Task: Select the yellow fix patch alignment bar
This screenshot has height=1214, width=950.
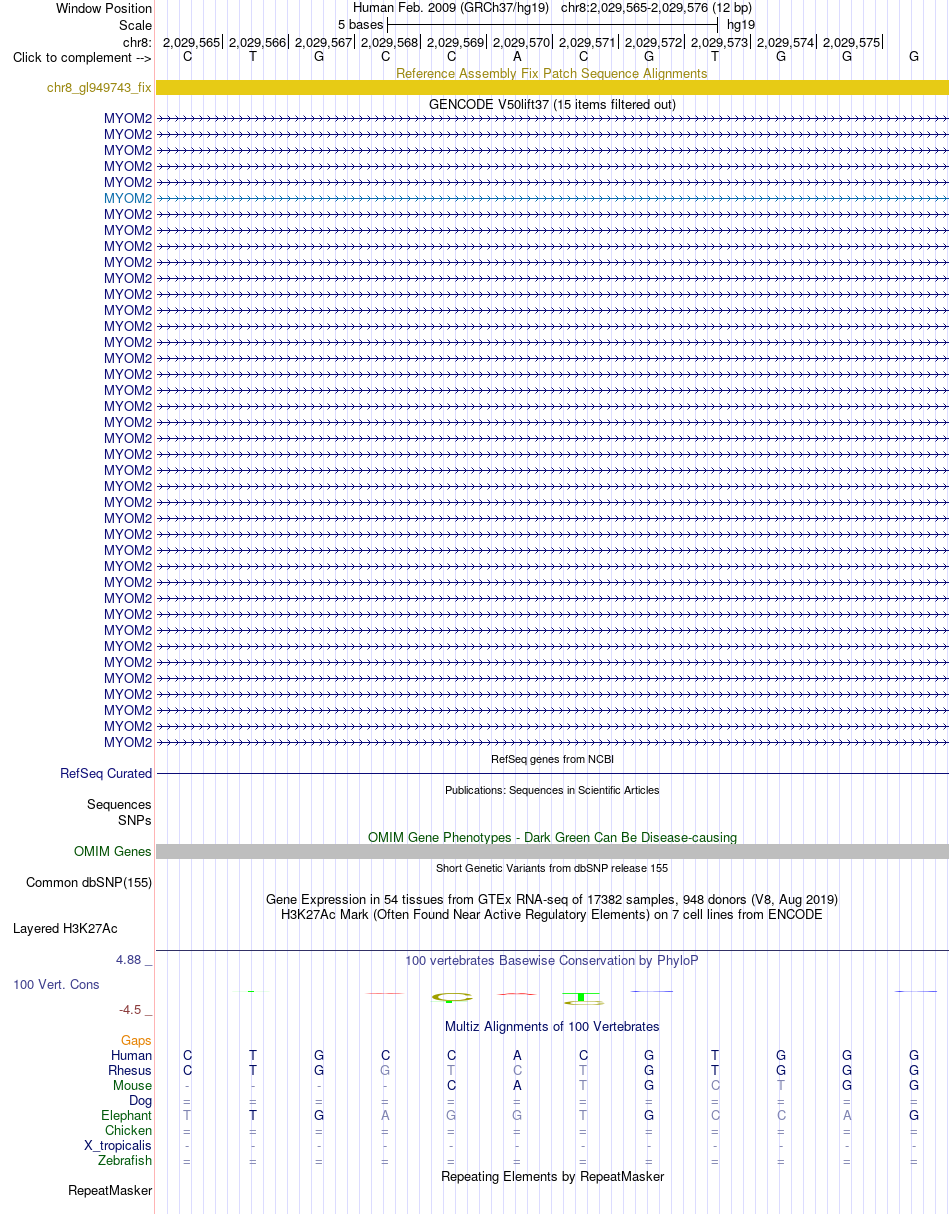Action: tap(552, 88)
